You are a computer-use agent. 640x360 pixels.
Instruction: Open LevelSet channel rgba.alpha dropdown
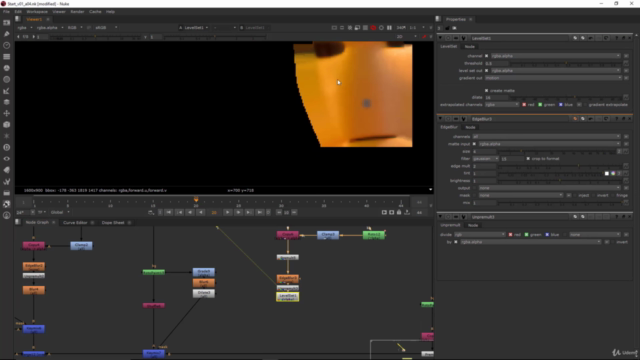(556, 56)
